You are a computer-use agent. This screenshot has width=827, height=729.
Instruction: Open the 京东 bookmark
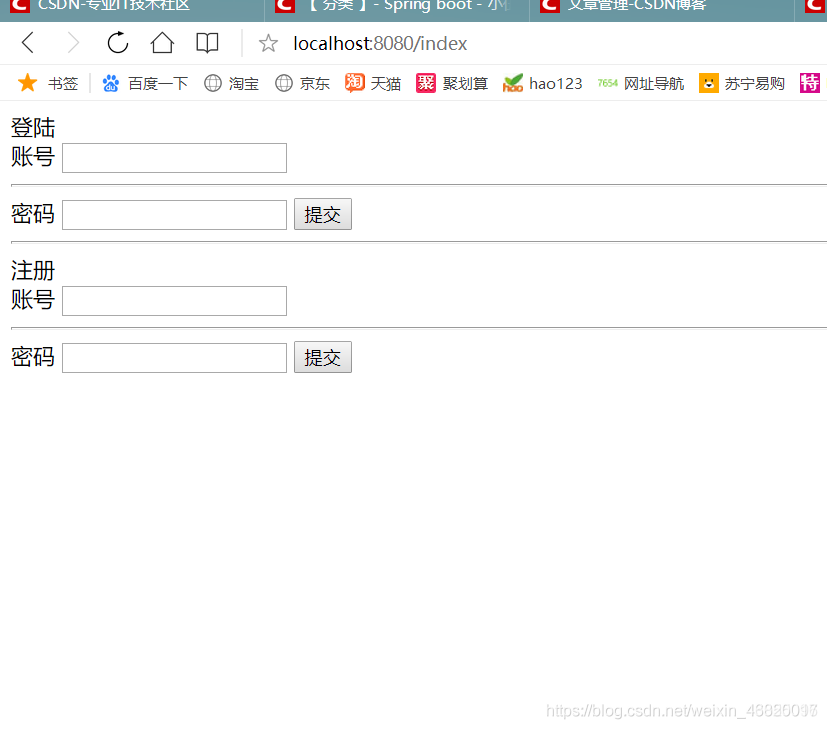click(303, 83)
